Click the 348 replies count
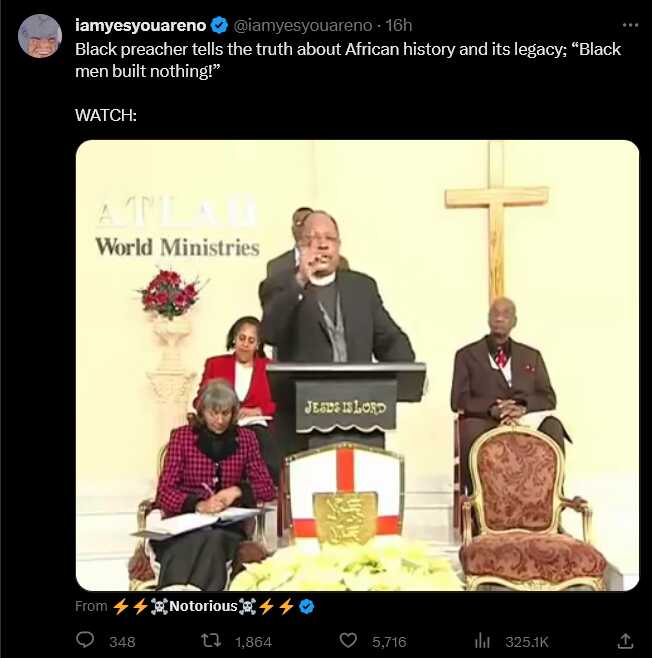The image size is (652, 658). point(123,642)
